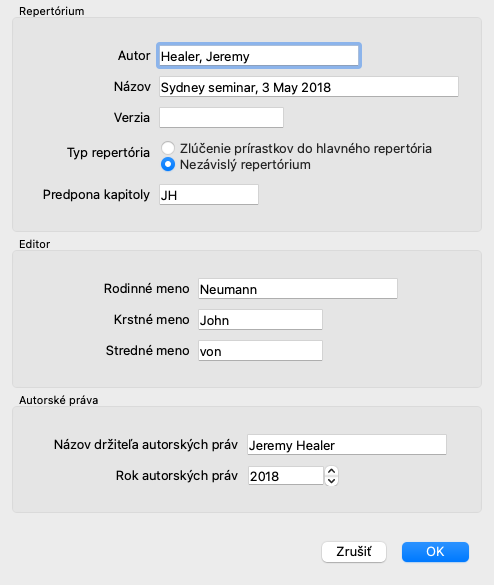This screenshot has width=494, height=585.
Task: Confirm the dialog with OK
Action: click(435, 552)
